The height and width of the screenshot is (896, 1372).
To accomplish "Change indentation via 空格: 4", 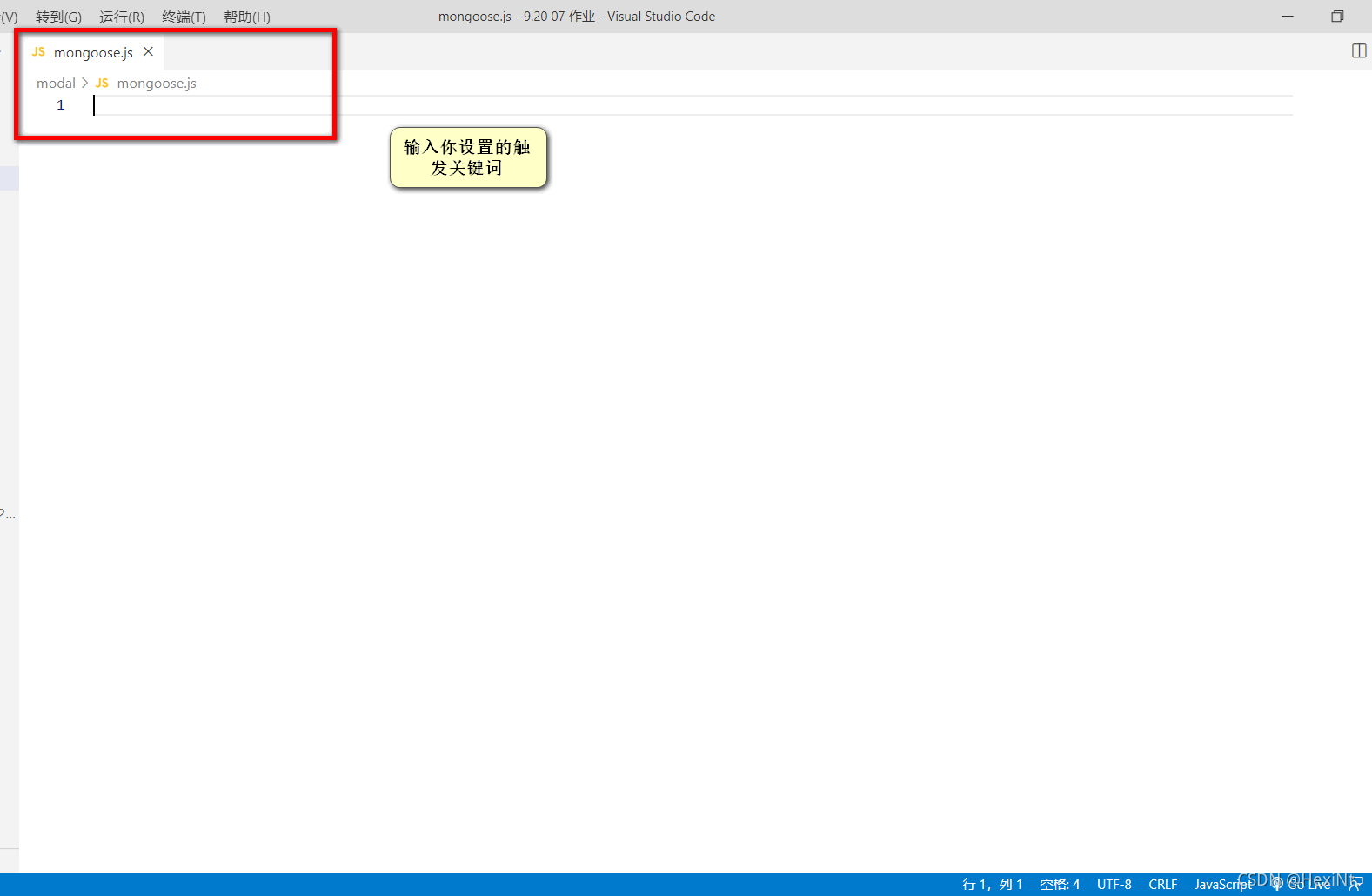I will (x=1060, y=884).
